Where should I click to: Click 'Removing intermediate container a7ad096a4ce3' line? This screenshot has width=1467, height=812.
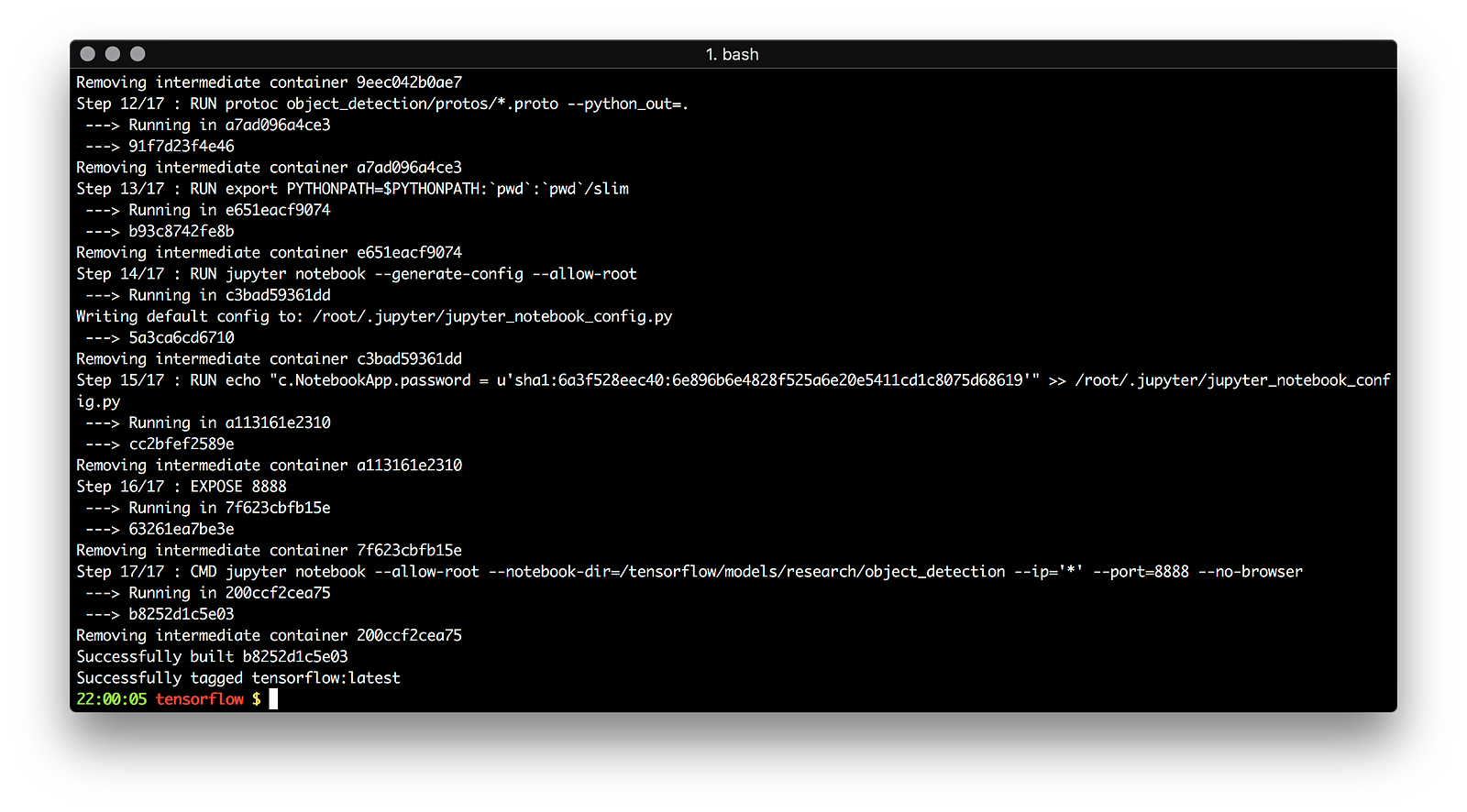pos(269,168)
